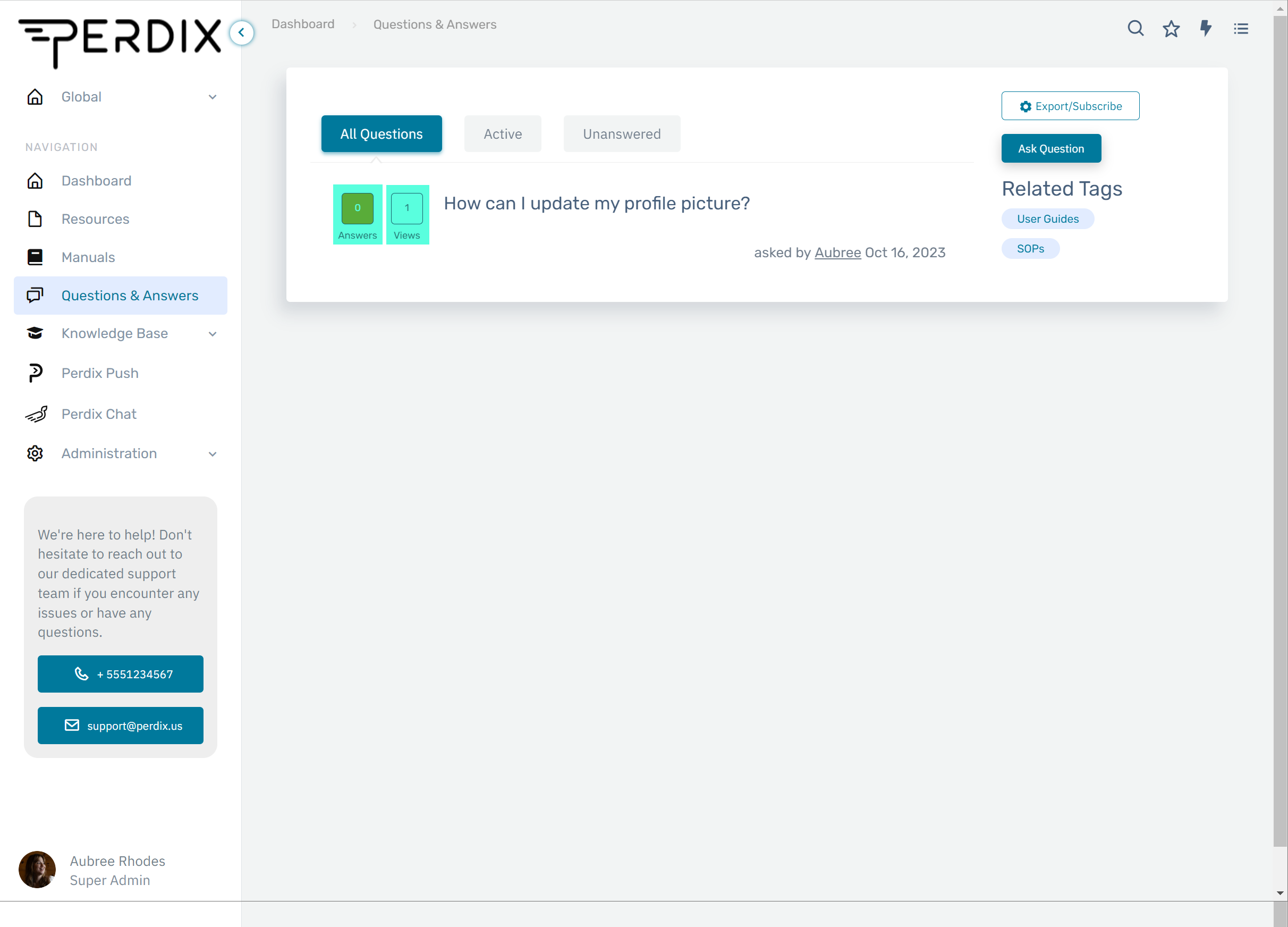Click the Resources document icon

pyautogui.click(x=35, y=218)
